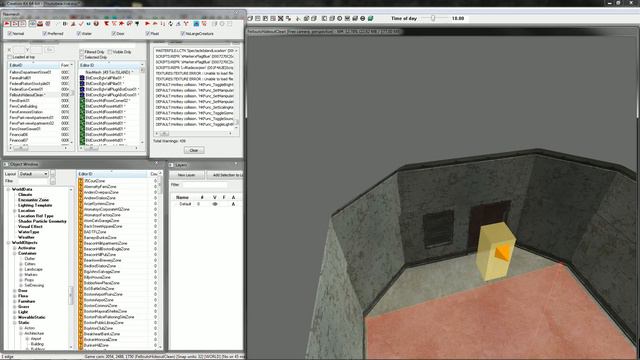This screenshot has height=360, width=640.
Task: Click the dark red round icon in Navmesh toolbar
Action: [x=96, y=24]
